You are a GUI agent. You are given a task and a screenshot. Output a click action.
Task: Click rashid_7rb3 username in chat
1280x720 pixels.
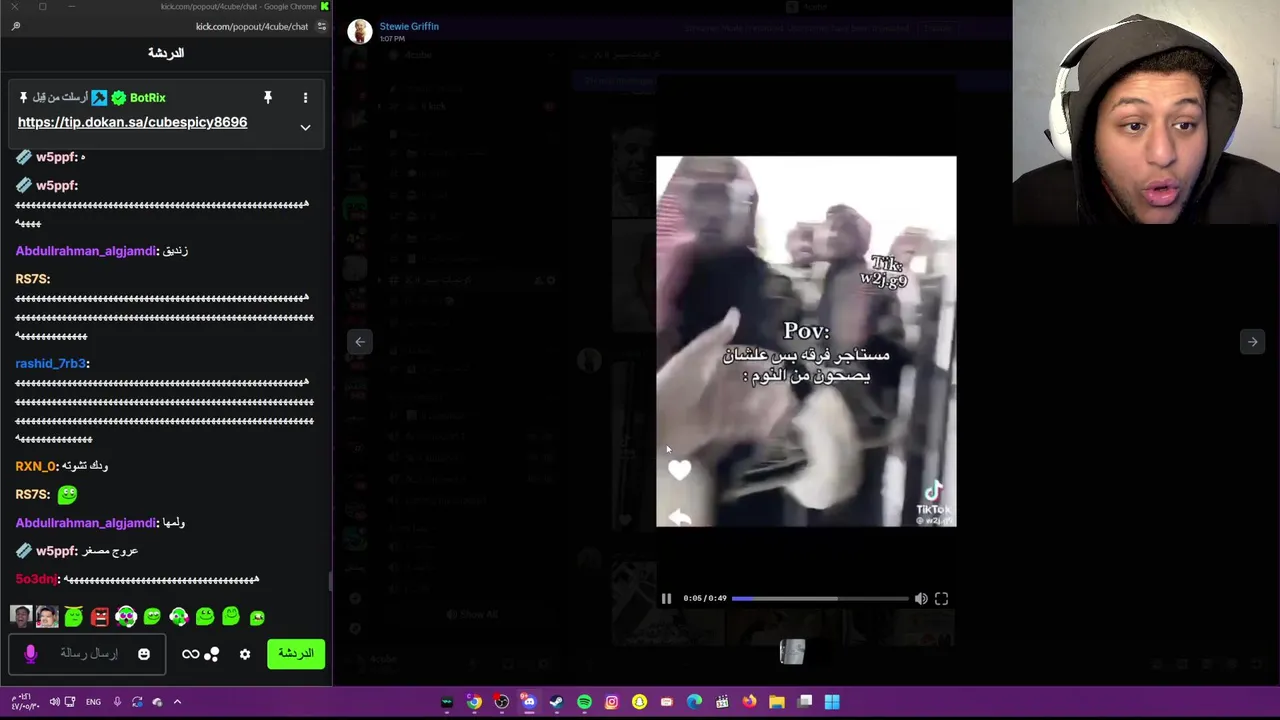pyautogui.click(x=51, y=363)
